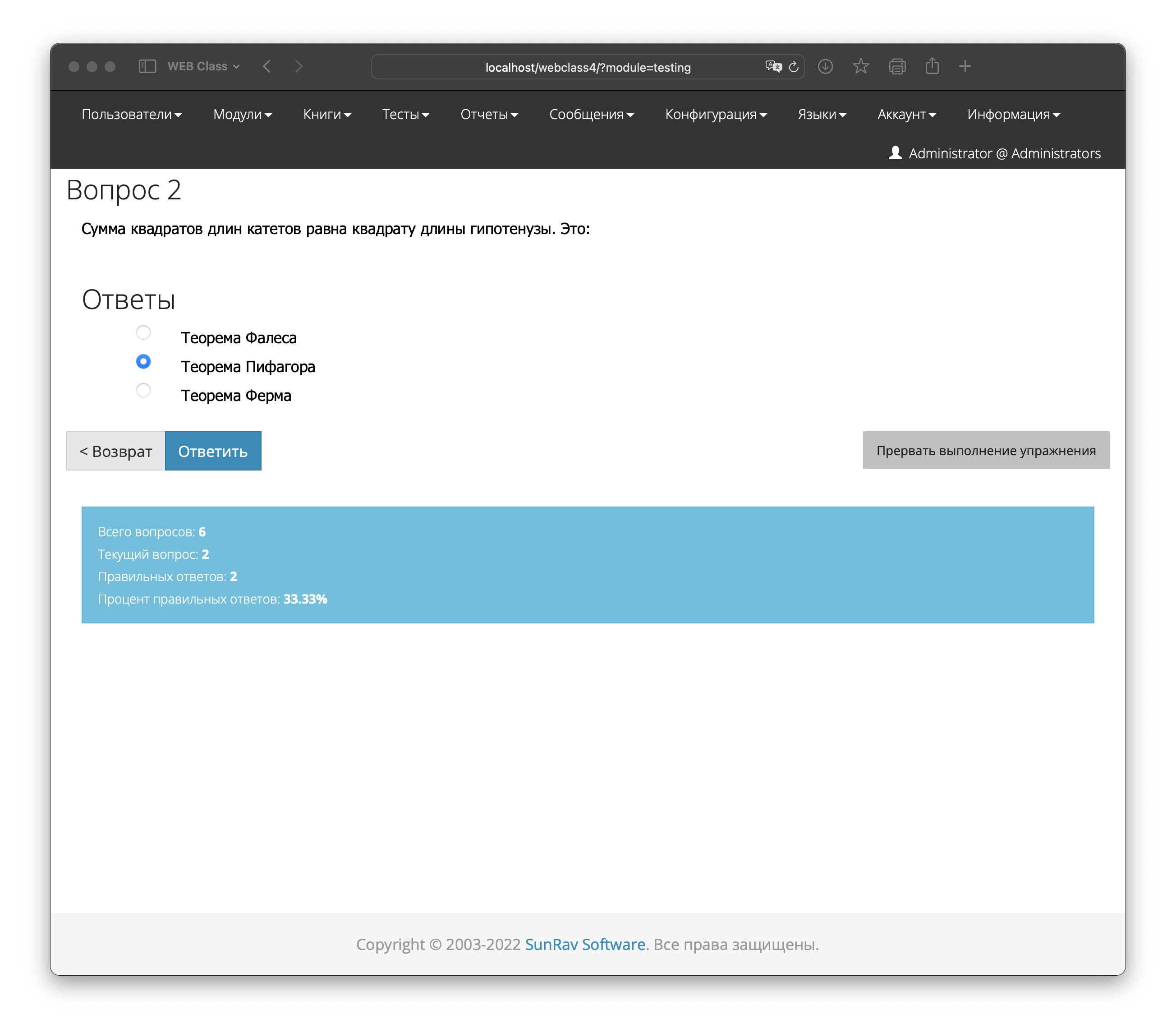Image resolution: width=1176 pixels, height=1033 pixels.
Task: Open the Информация menu
Action: click(1013, 115)
